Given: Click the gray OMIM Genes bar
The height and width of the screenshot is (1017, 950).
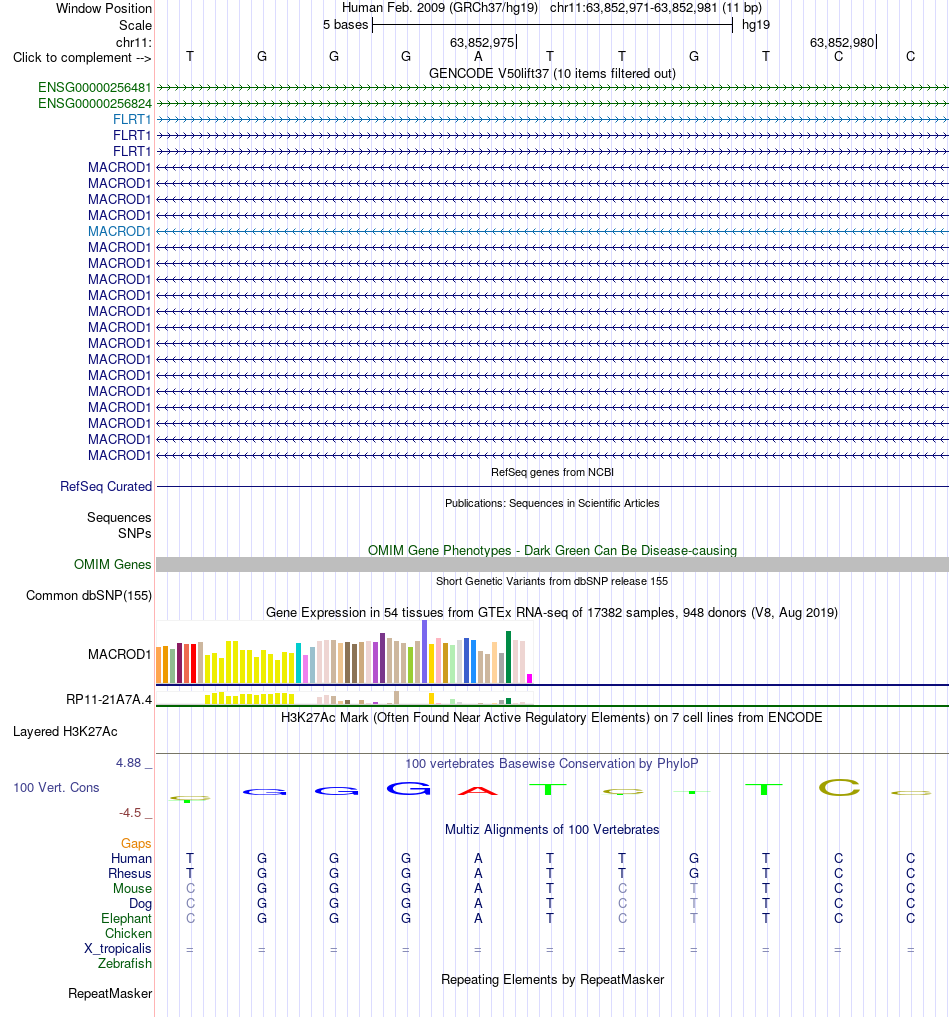Looking at the screenshot, I should pyautogui.click(x=552, y=564).
